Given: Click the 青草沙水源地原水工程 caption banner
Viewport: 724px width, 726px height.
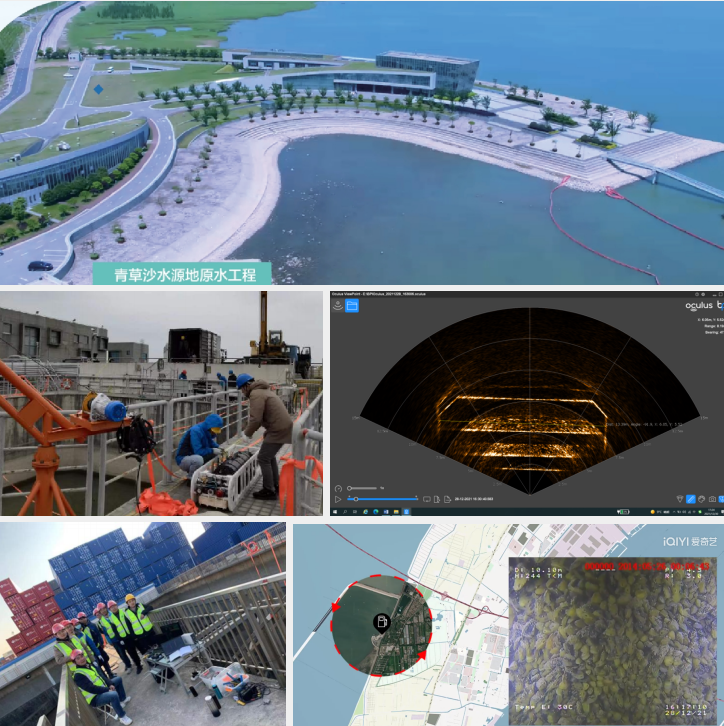Looking at the screenshot, I should pyautogui.click(x=175, y=274).
